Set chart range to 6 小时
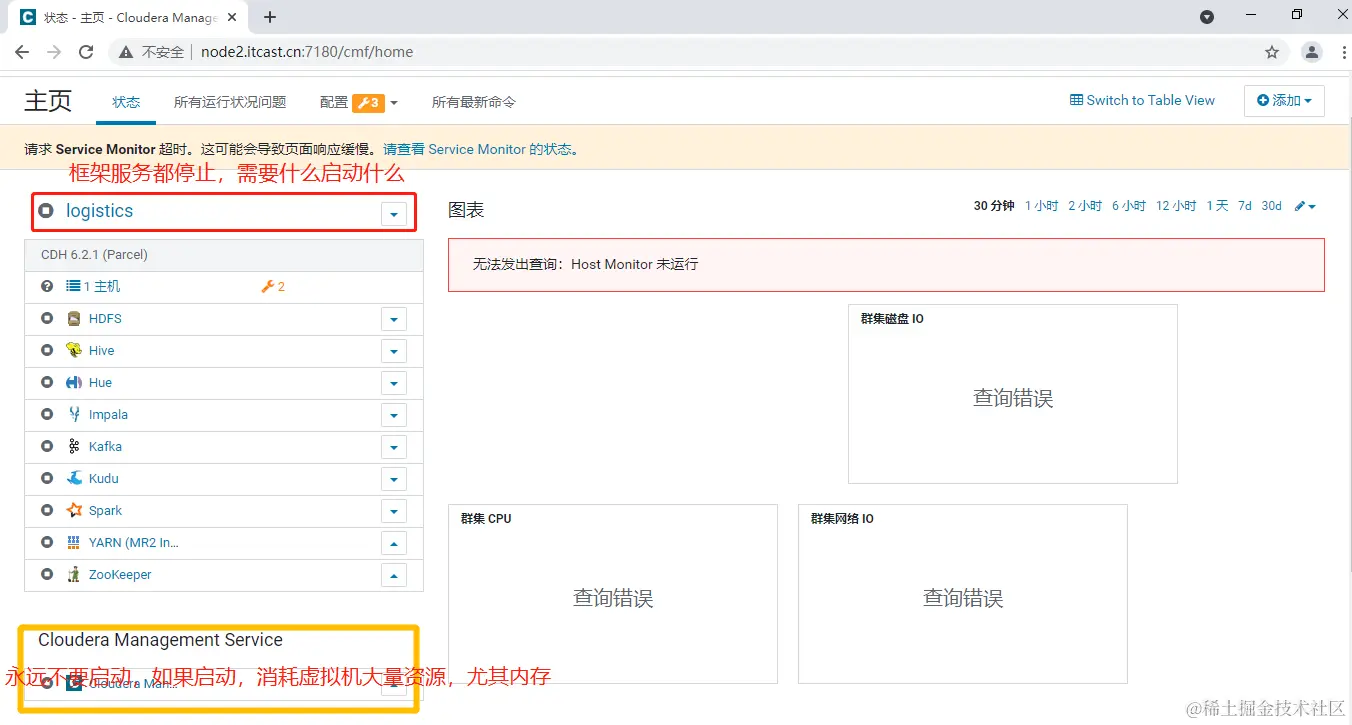Image resolution: width=1352 pixels, height=725 pixels. [x=1129, y=206]
